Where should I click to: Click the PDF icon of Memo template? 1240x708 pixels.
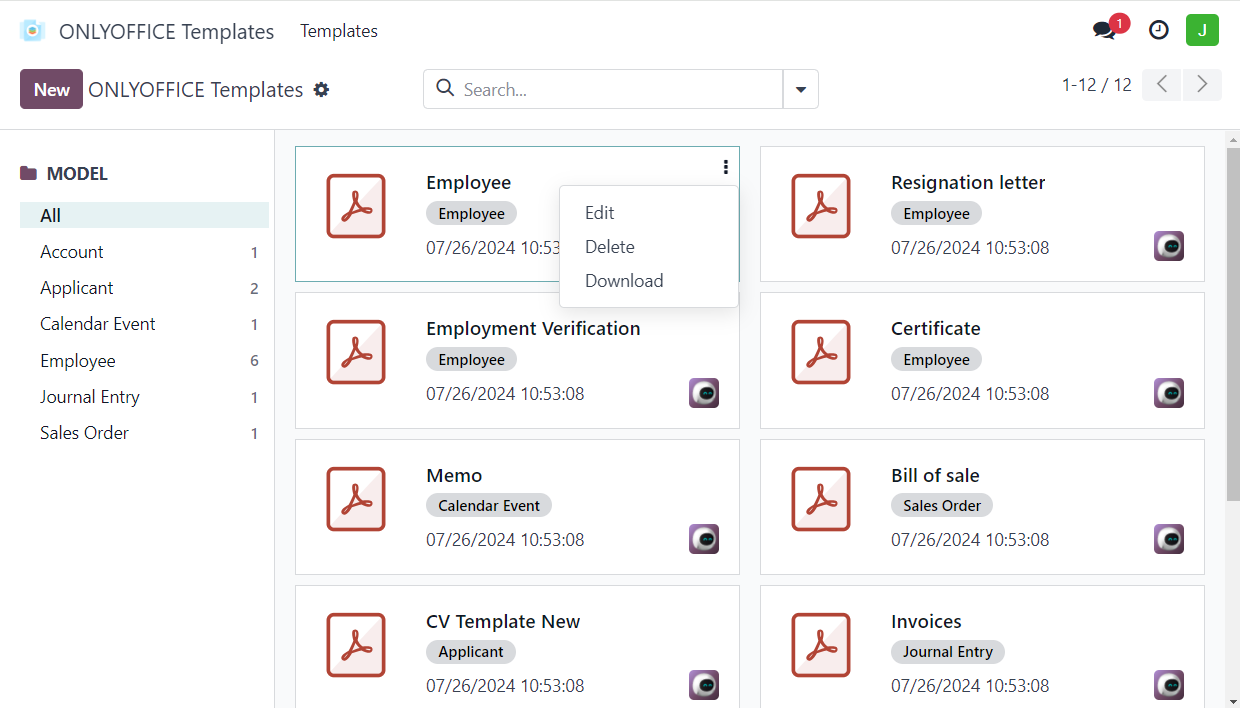(356, 499)
